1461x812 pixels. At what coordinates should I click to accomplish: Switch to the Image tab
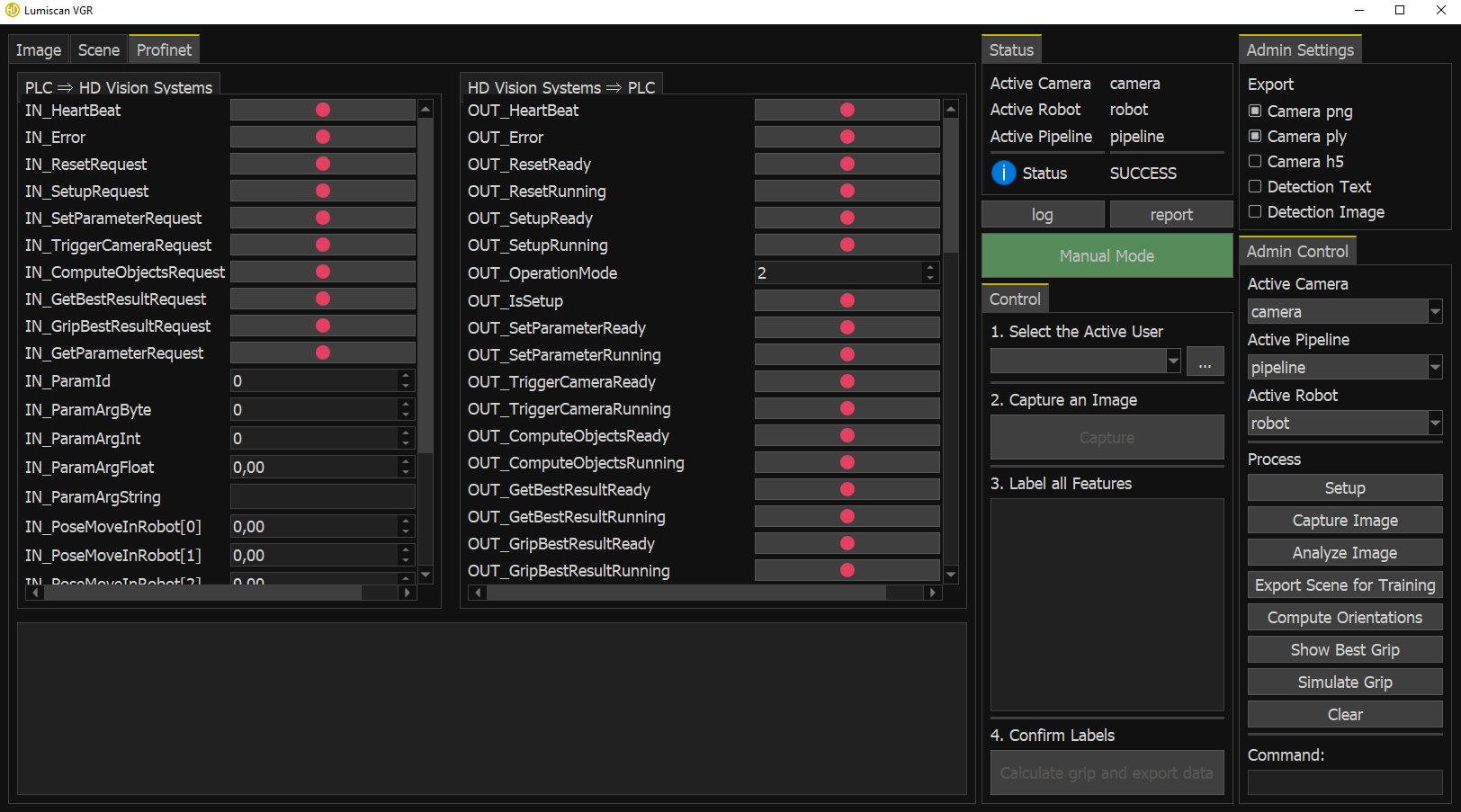pos(39,50)
